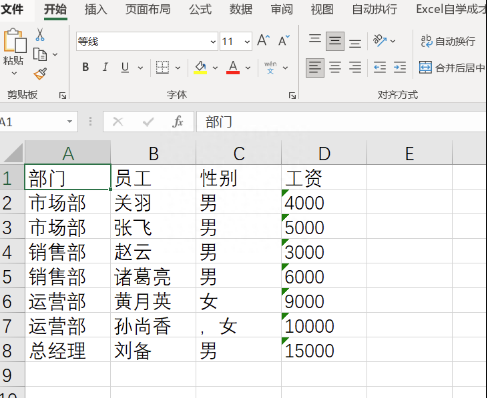The height and width of the screenshot is (398, 487).
Task: Expand the borders dropdown arrow
Action: (x=178, y=68)
